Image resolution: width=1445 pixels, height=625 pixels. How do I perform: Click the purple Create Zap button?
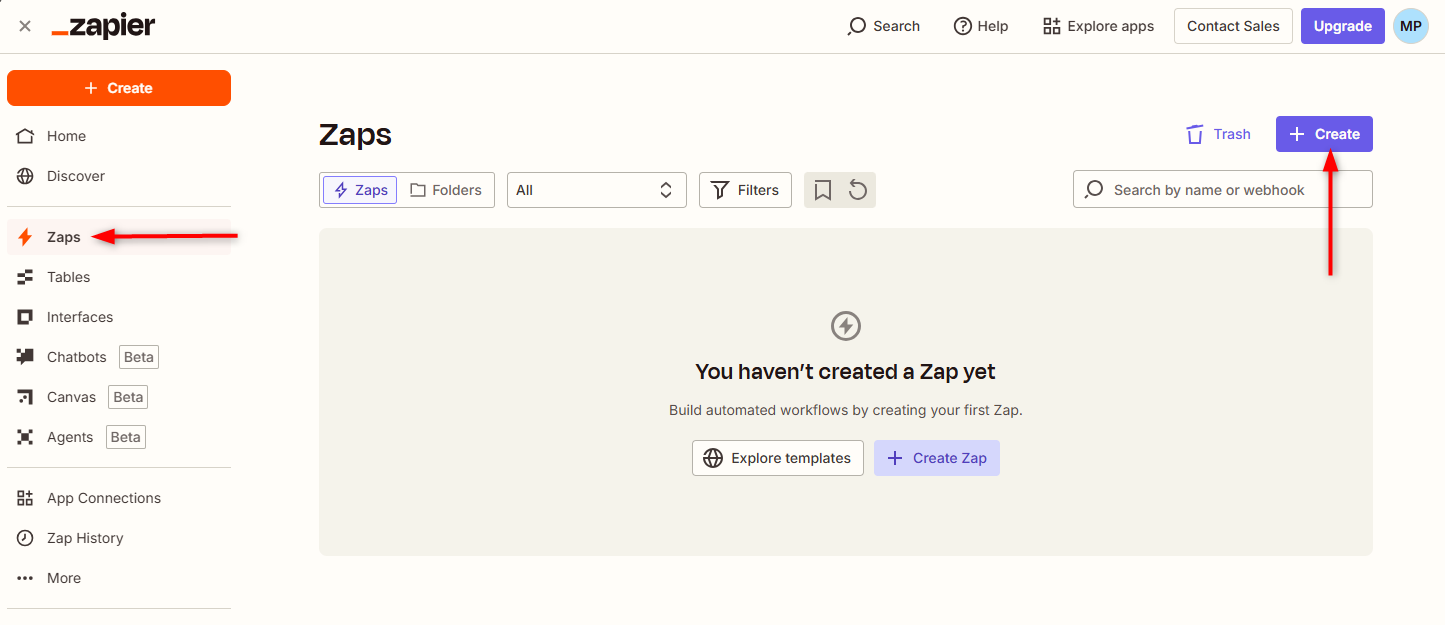936,458
